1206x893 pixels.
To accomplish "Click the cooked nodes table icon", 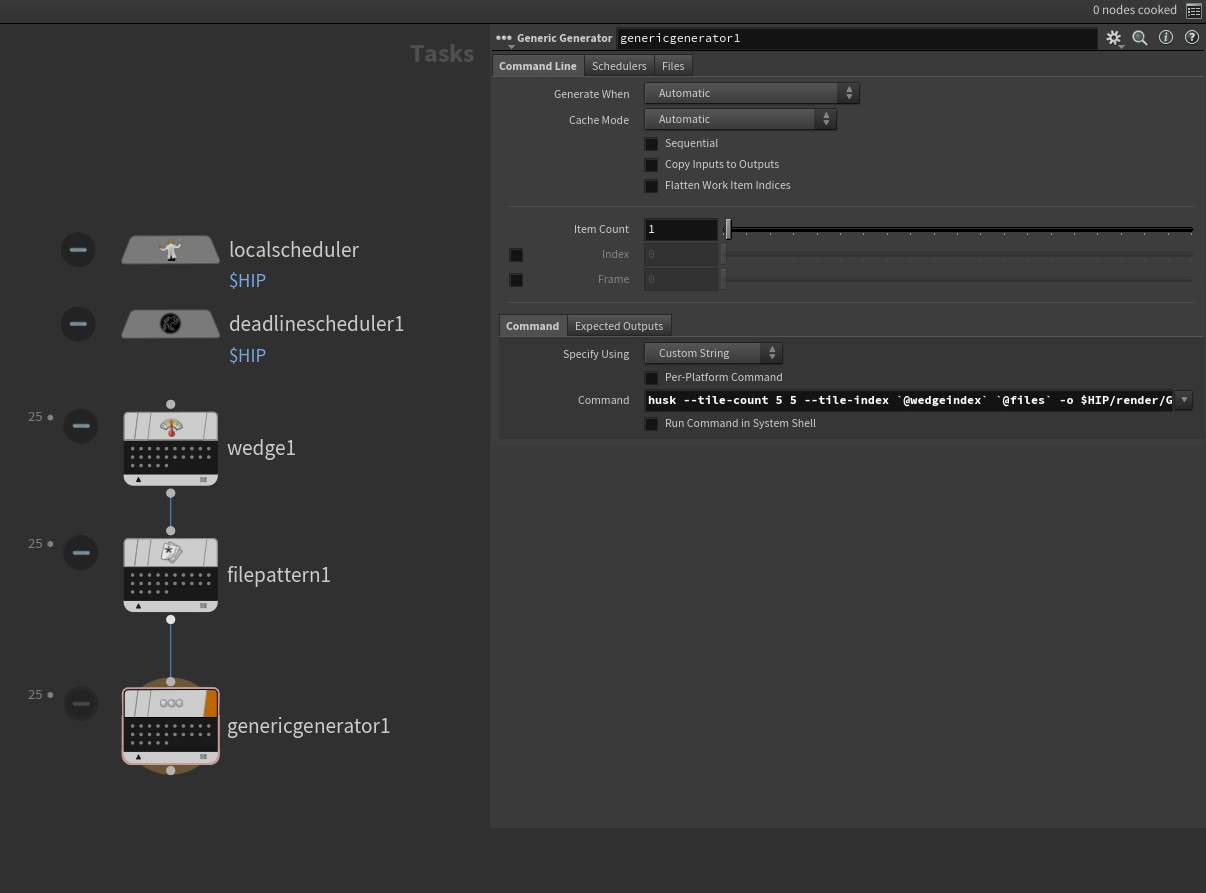I will pyautogui.click(x=1194, y=10).
